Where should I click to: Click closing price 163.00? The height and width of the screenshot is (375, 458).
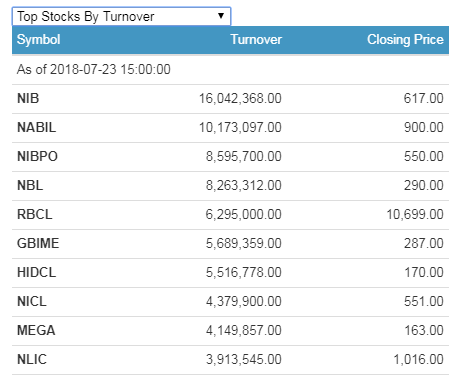coord(424,330)
